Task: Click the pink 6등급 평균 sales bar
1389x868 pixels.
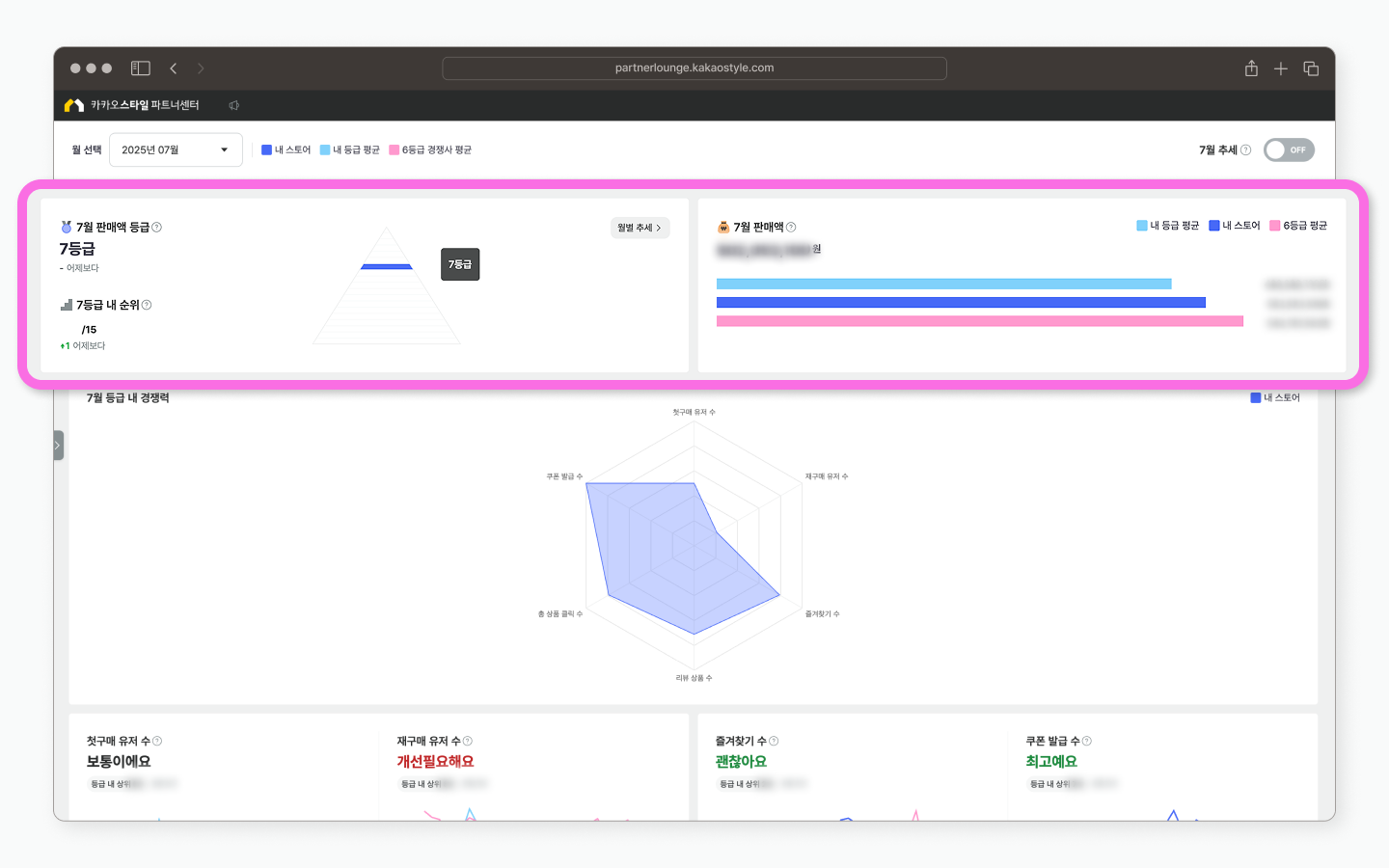Action: [x=980, y=321]
